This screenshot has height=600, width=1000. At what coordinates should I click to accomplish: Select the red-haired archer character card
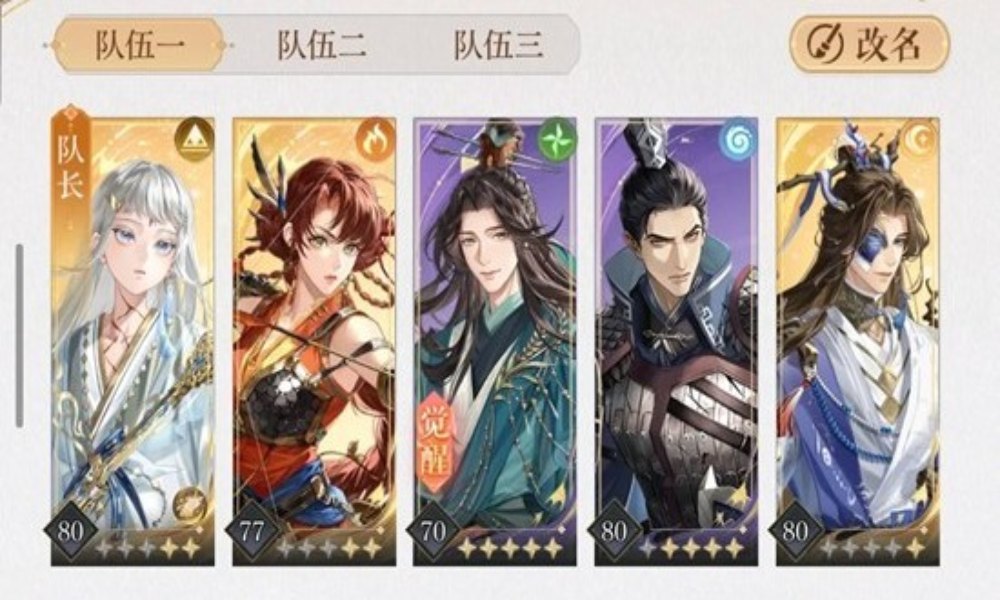pos(314,341)
